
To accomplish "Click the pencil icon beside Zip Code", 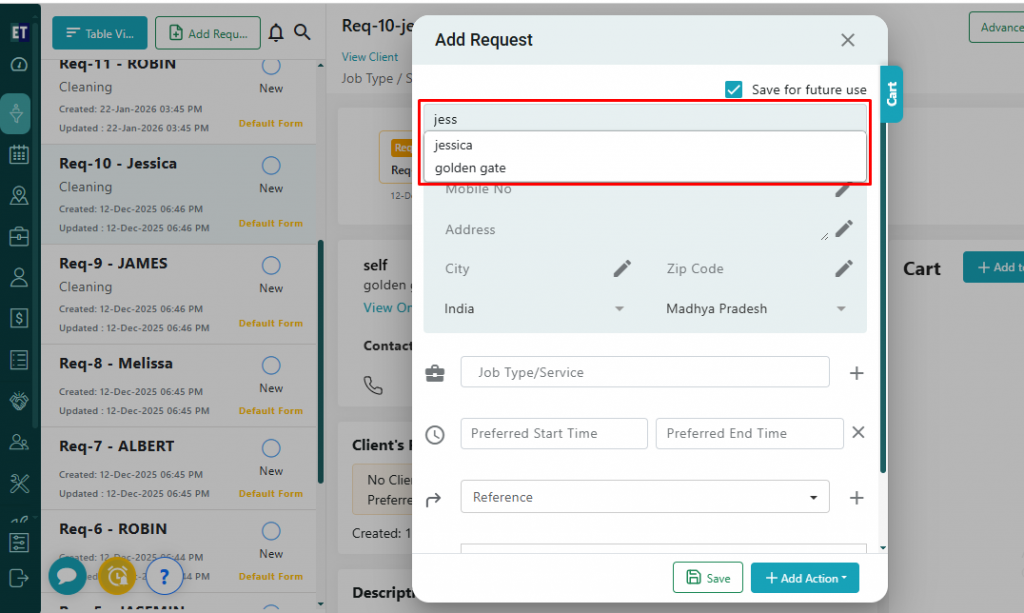I will coord(844,268).
